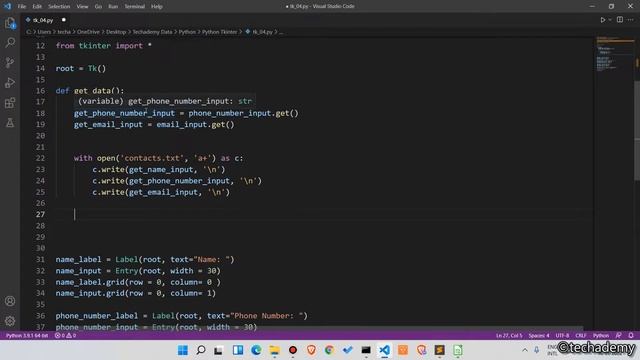The width and height of the screenshot is (640, 360).
Task: Expand the run button dropdown arrow
Action: click(610, 20)
